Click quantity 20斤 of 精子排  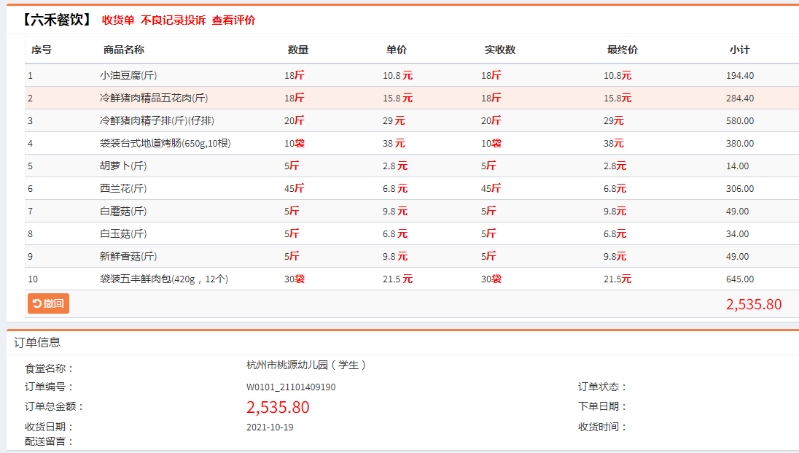coord(294,121)
